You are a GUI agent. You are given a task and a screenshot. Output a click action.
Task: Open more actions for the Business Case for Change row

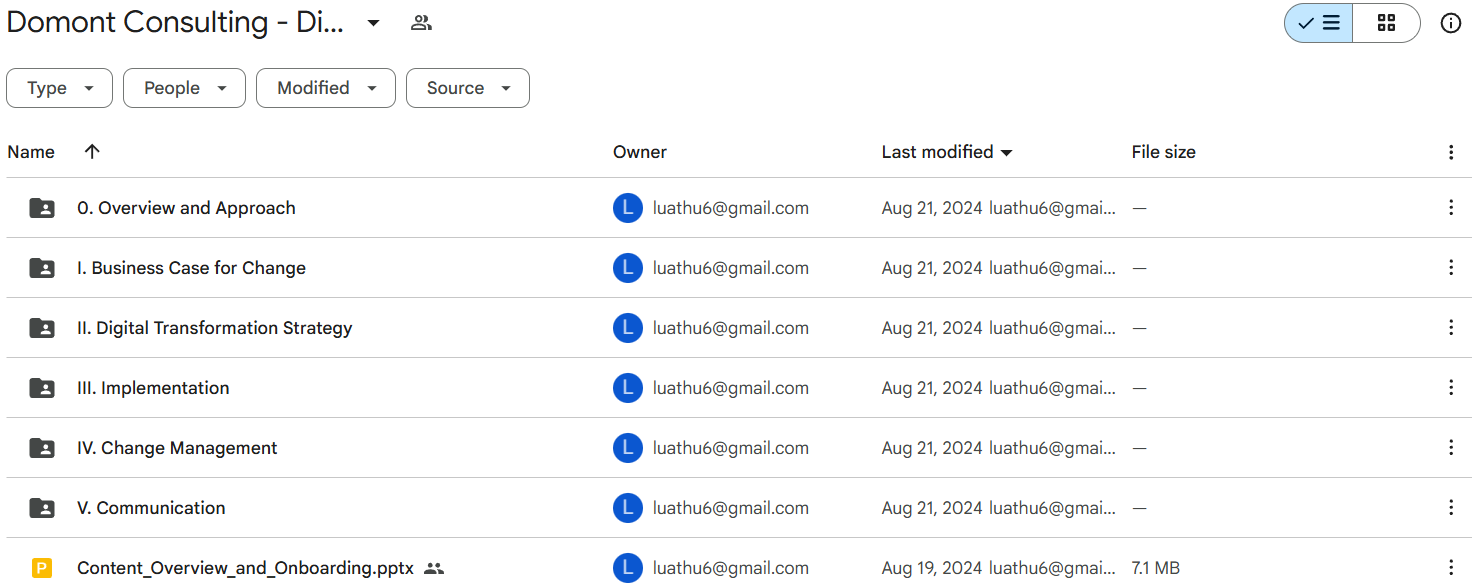click(x=1450, y=268)
